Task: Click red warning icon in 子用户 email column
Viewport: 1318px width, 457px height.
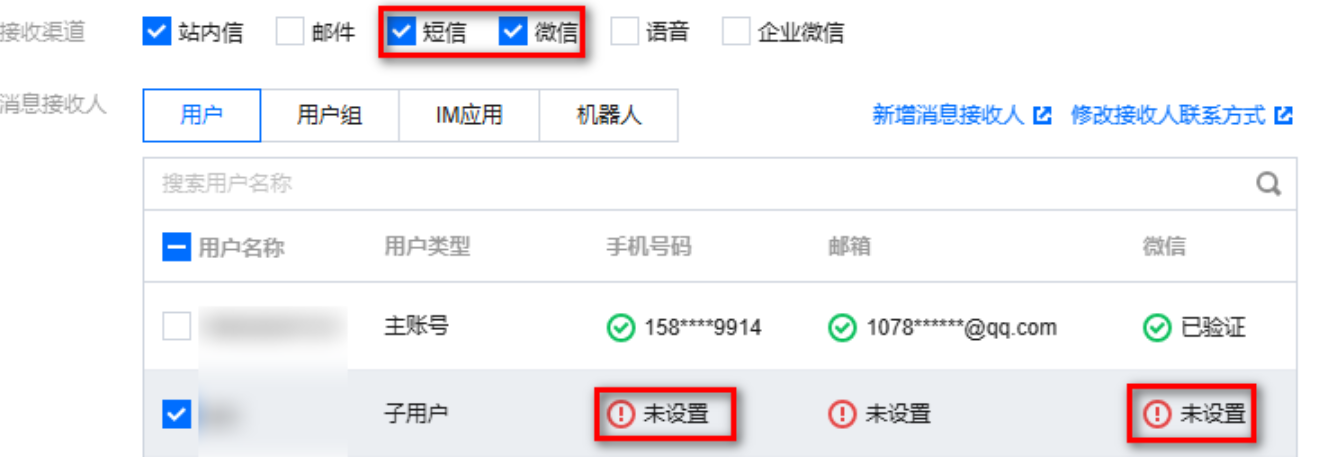Action: click(x=843, y=413)
